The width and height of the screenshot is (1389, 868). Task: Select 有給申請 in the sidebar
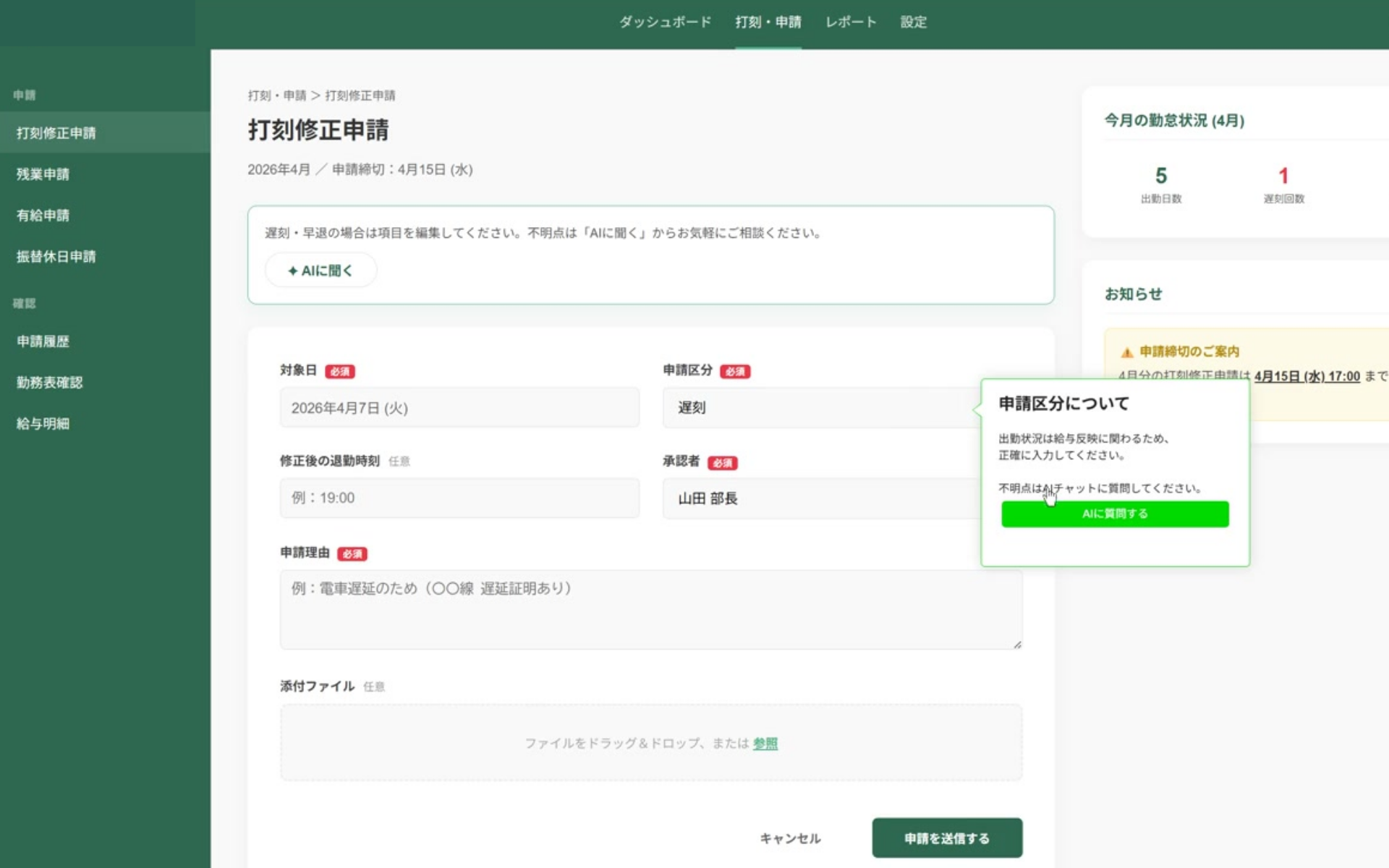coord(43,216)
